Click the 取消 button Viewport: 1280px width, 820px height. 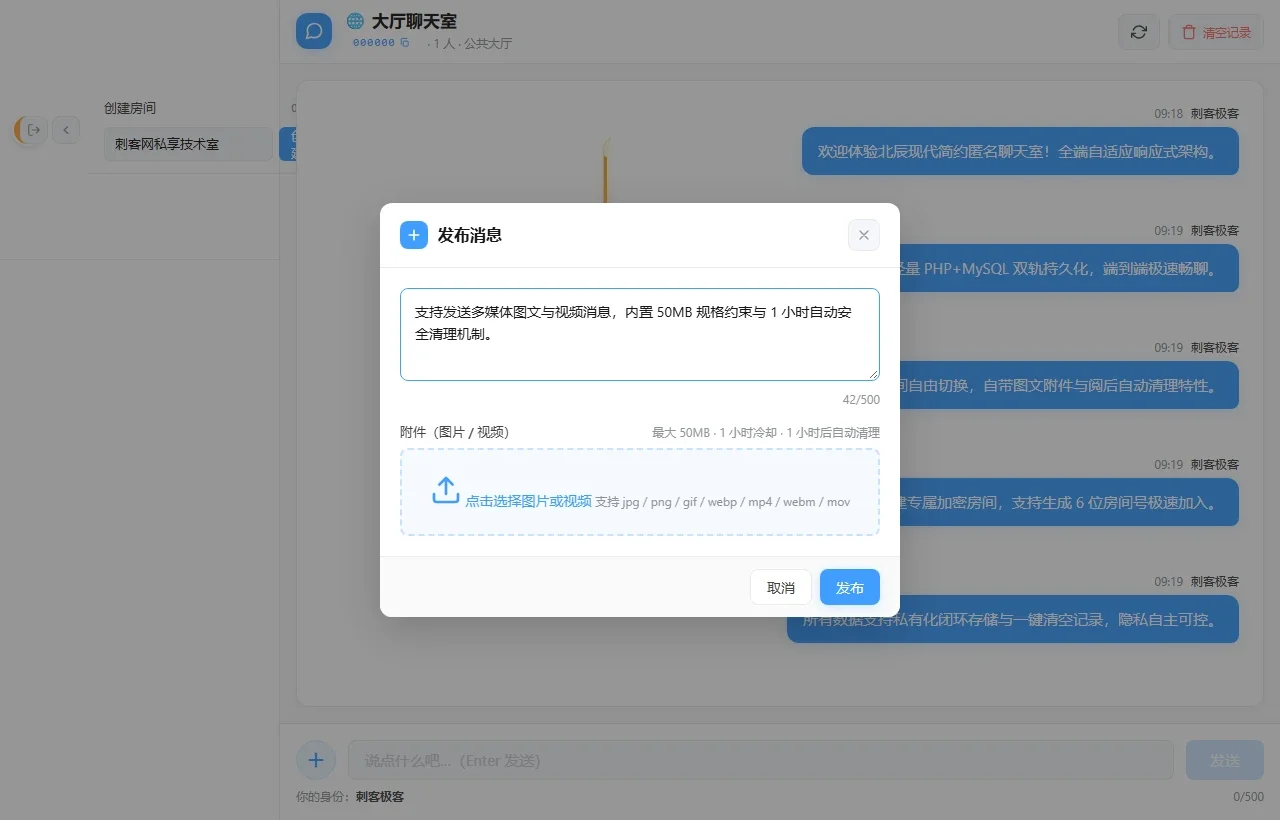[781, 587]
